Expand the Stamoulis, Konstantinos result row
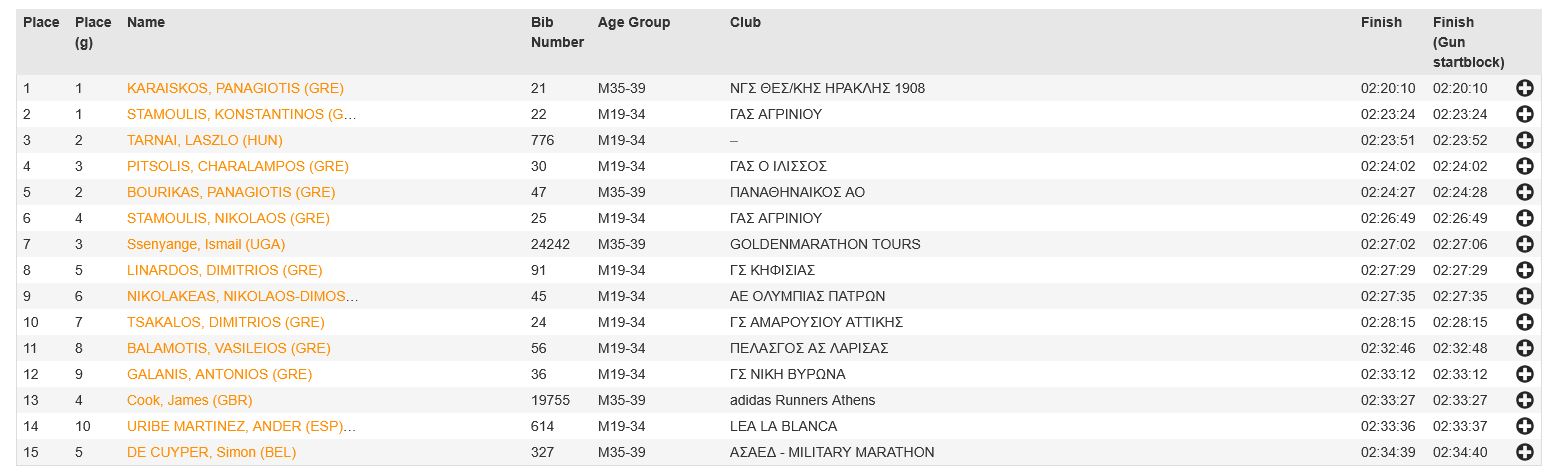1550x472 pixels. coord(1525,114)
